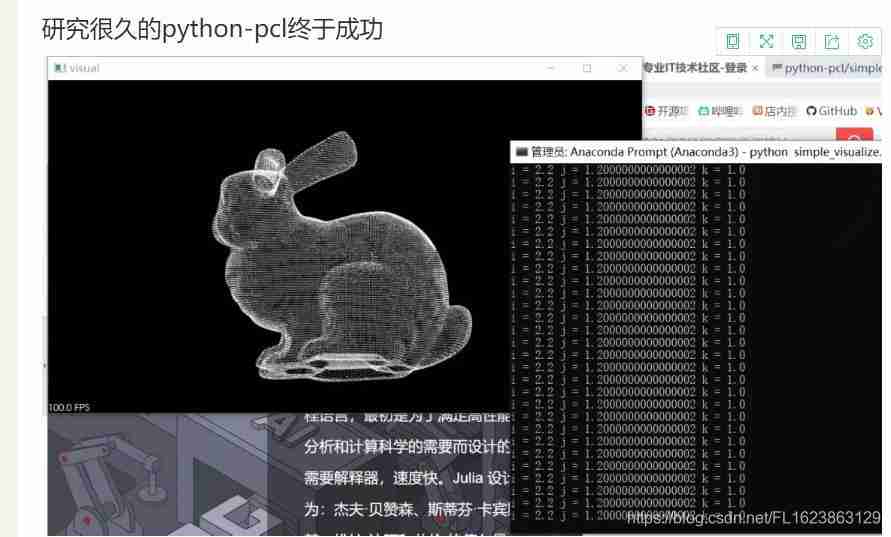Click the fullscreen expand arrows icon

pyautogui.click(x=766, y=41)
